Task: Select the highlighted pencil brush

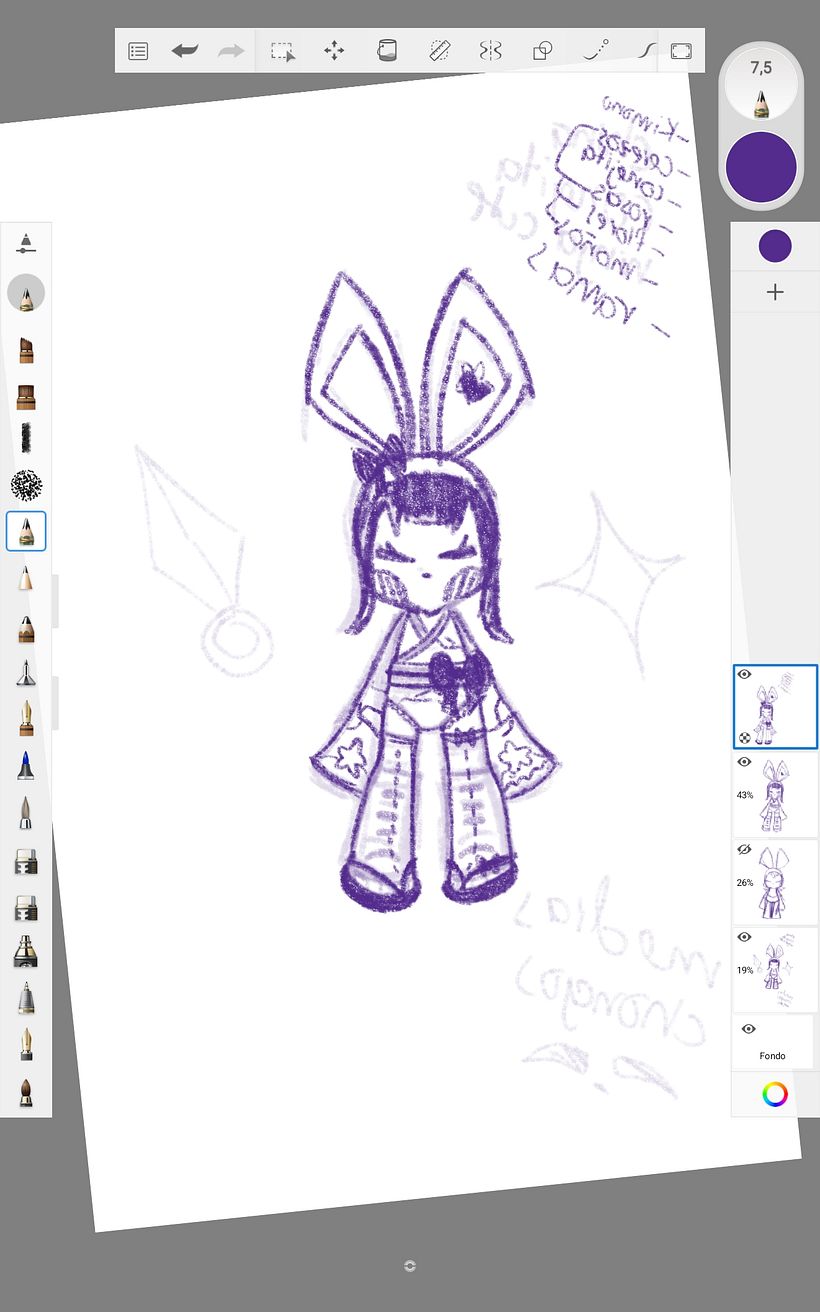Action: pyautogui.click(x=26, y=531)
